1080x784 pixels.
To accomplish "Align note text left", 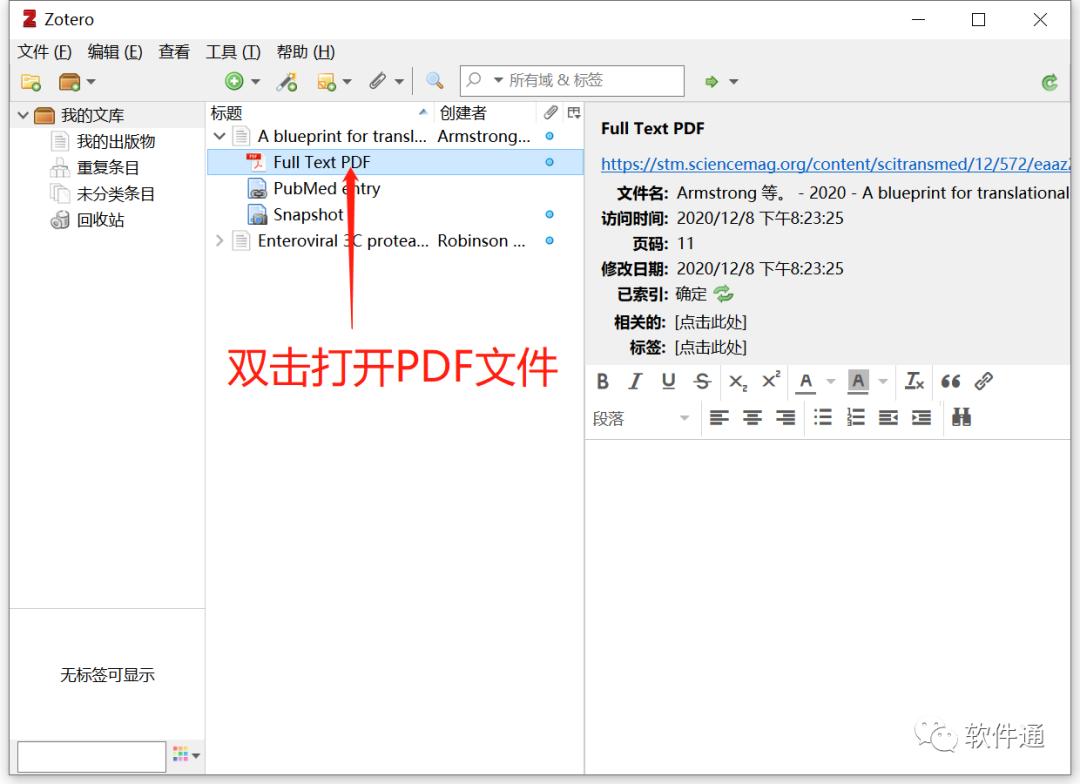I will point(719,417).
